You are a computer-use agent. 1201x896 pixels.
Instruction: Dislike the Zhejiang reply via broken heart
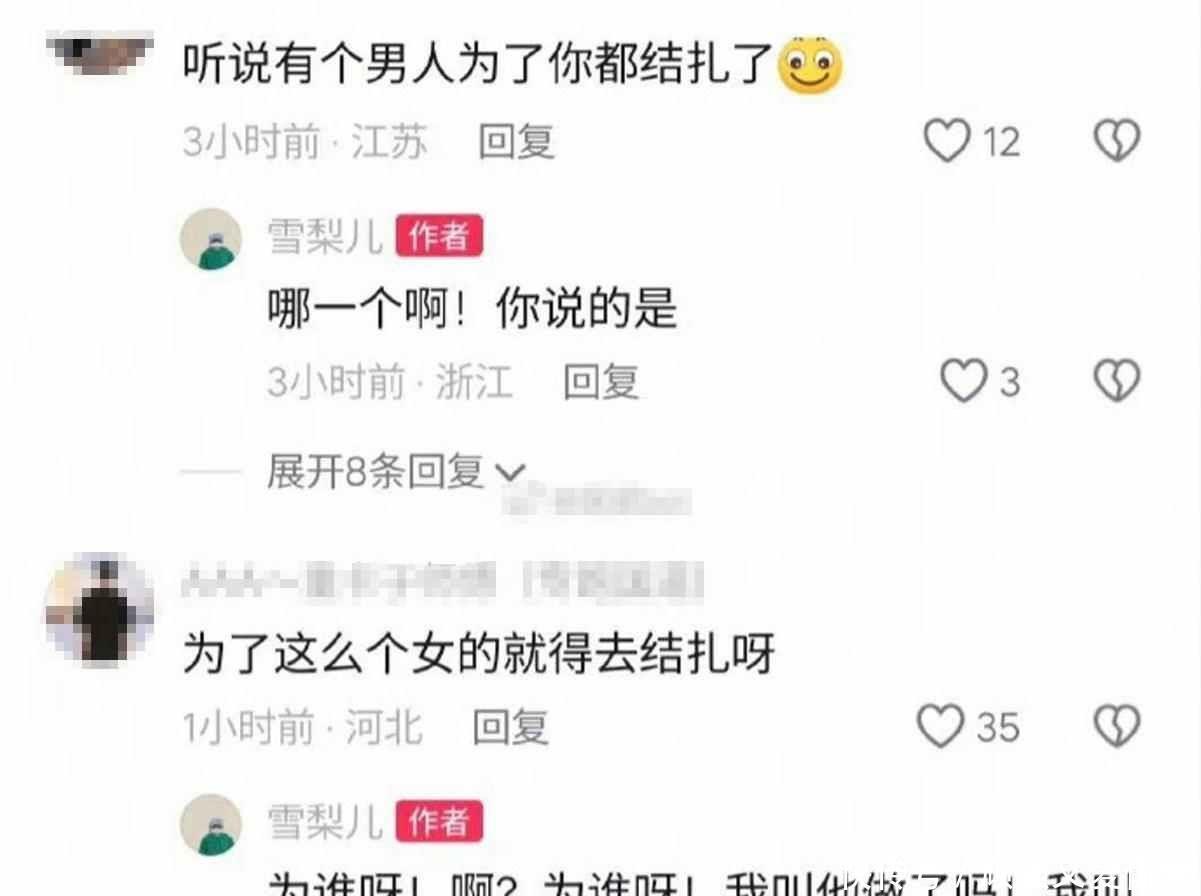1116,381
